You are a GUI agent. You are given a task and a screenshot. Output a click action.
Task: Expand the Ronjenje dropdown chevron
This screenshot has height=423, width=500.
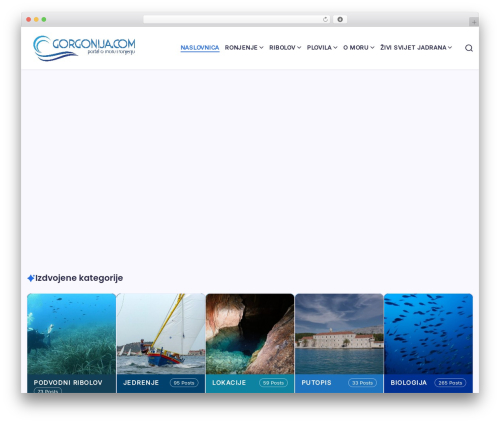(x=261, y=48)
